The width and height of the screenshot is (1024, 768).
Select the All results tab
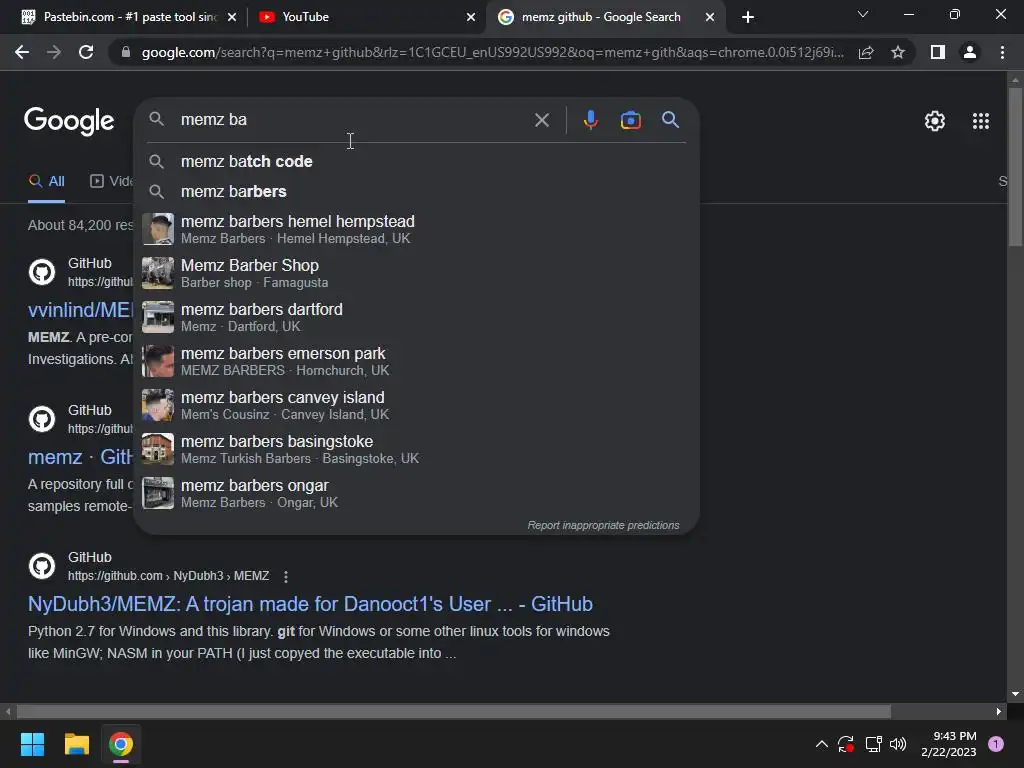click(46, 182)
